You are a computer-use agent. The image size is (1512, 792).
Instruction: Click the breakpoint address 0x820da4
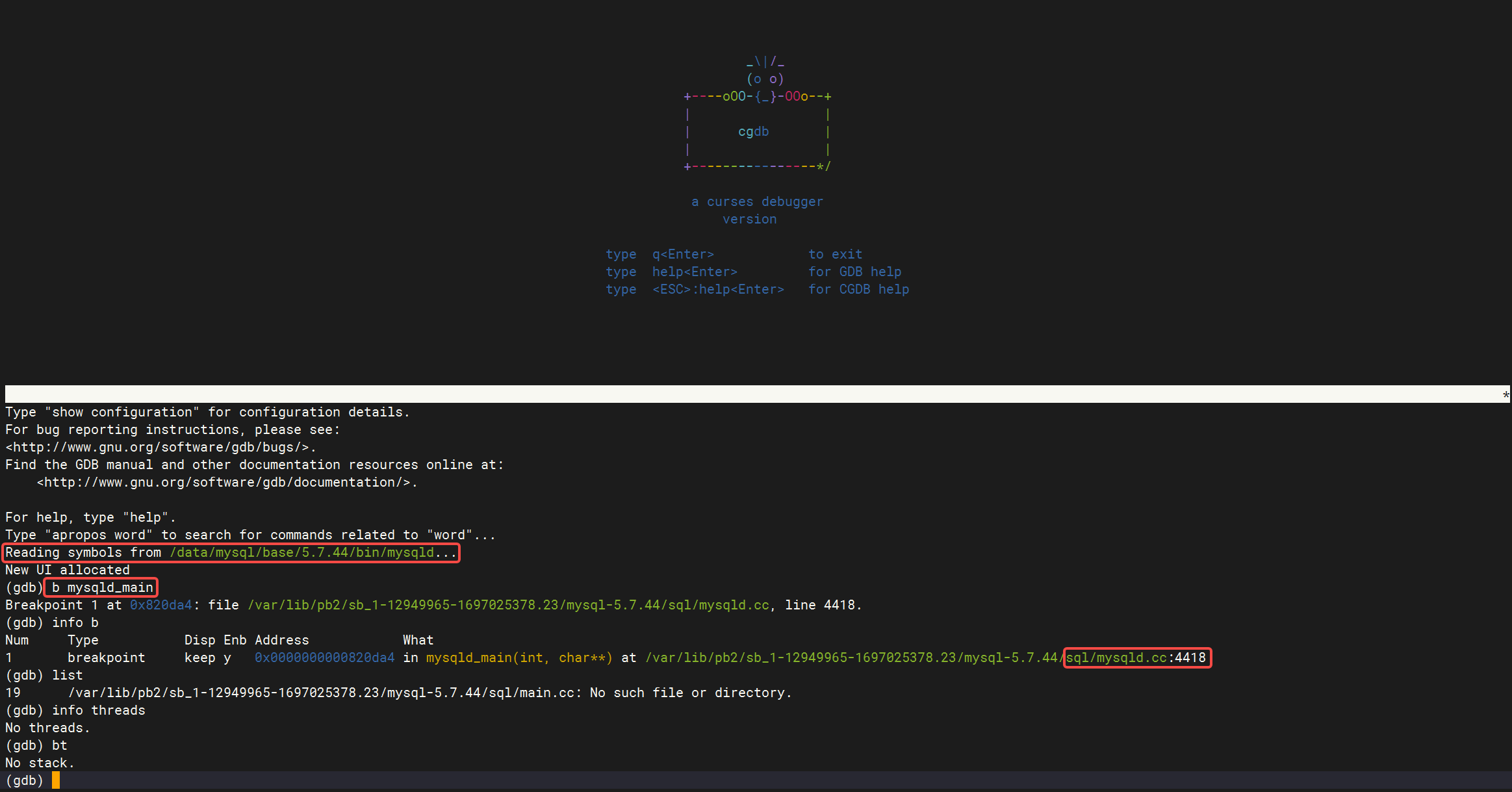(x=160, y=606)
